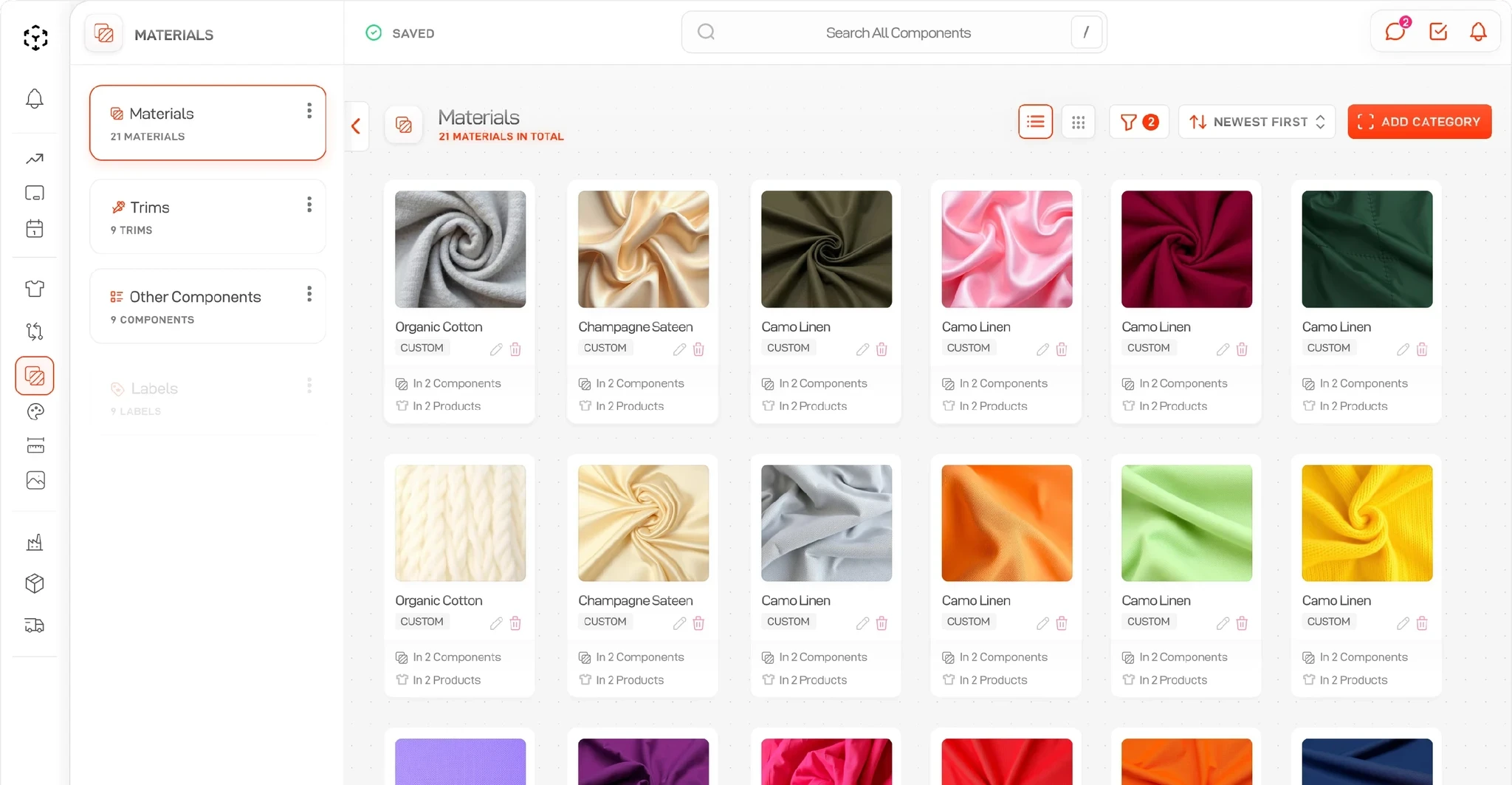The image size is (1512, 785).
Task: Click the top-right notification bell
Action: pos(1478,31)
